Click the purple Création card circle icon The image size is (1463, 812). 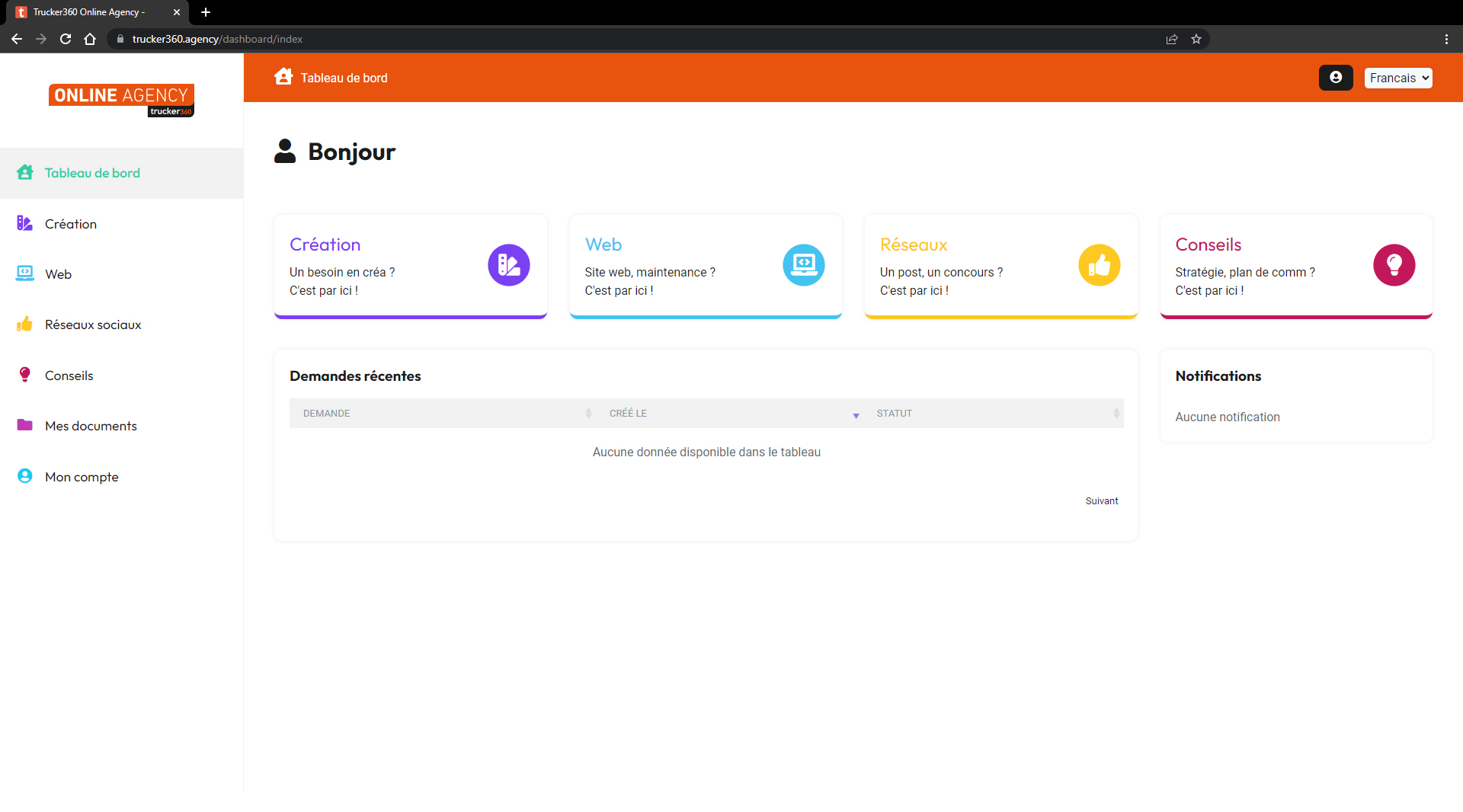point(509,265)
